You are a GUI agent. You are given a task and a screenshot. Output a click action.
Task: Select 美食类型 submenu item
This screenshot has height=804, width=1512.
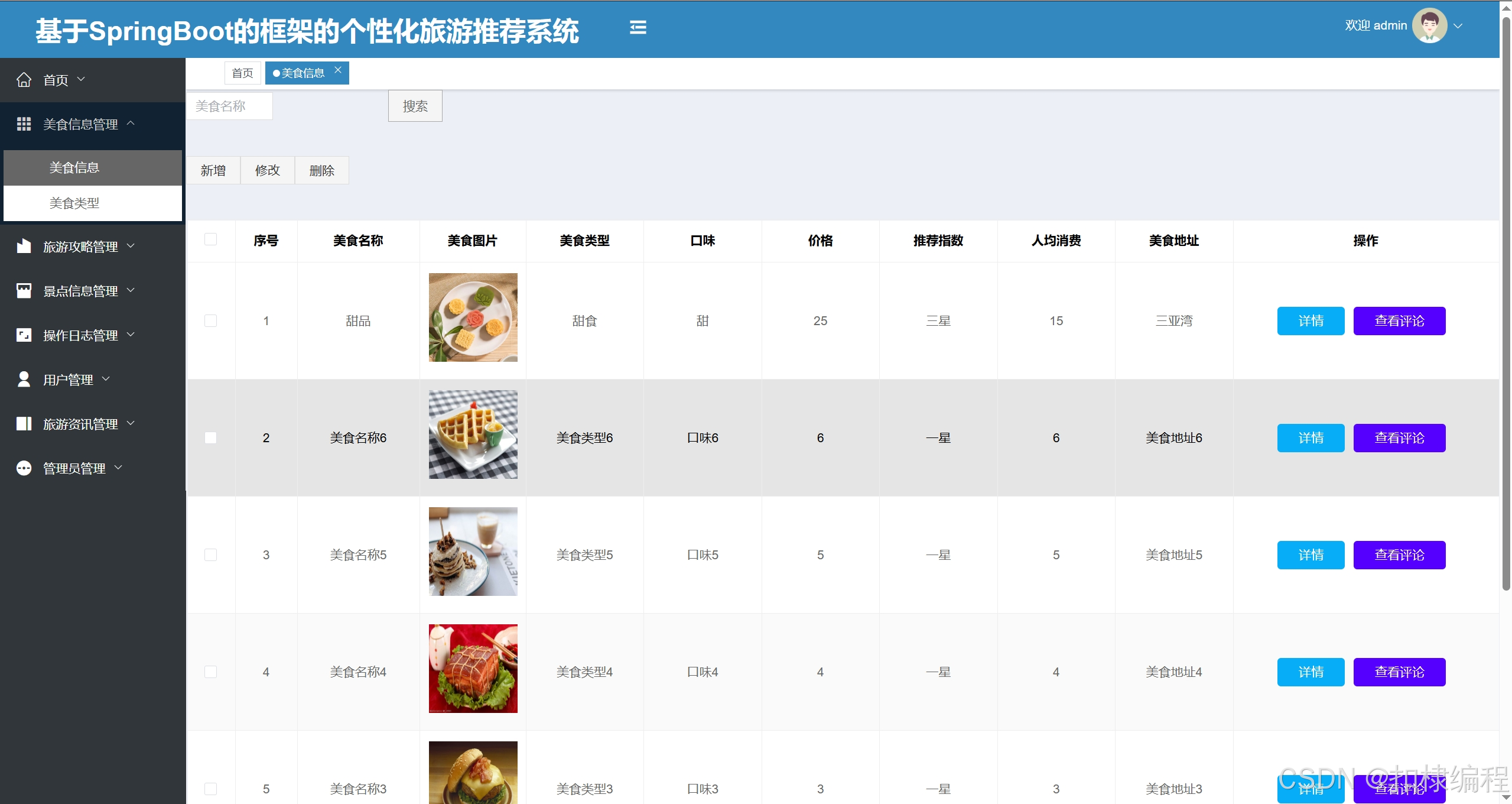click(x=93, y=203)
